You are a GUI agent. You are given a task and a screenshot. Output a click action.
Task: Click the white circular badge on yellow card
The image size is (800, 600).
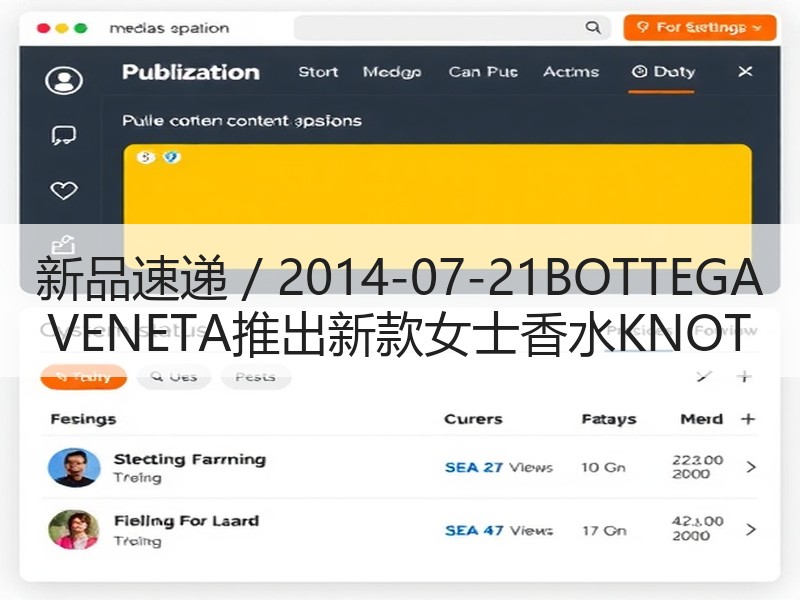145,157
